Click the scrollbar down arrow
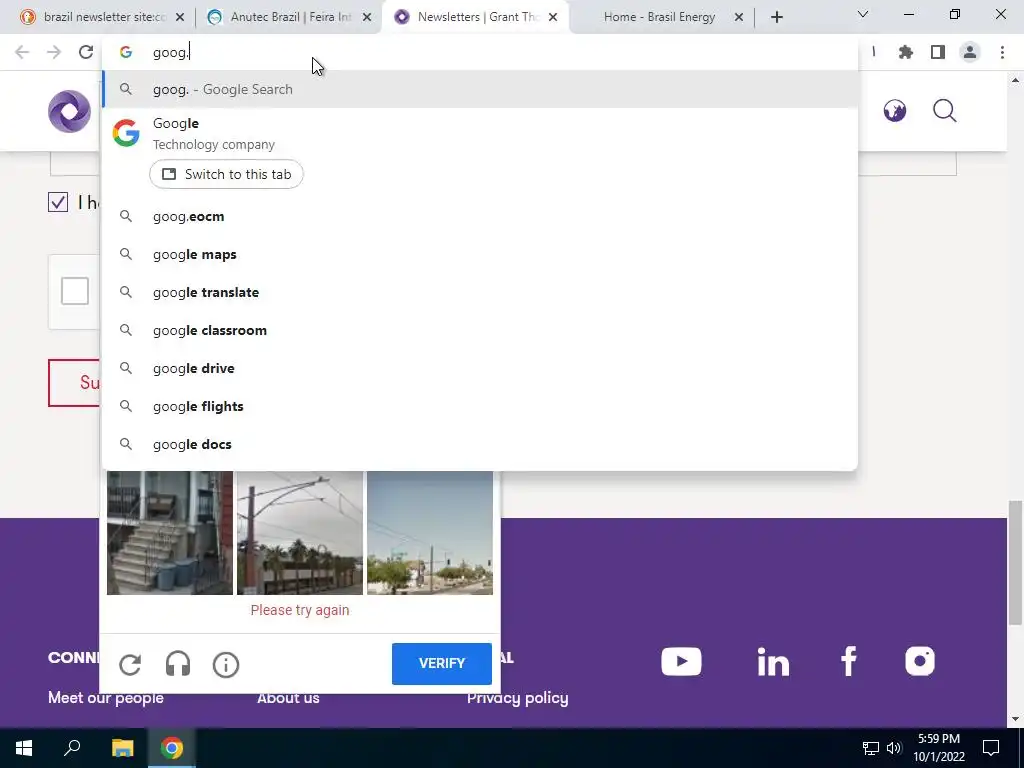Image resolution: width=1024 pixels, height=768 pixels. pyautogui.click(x=1015, y=720)
